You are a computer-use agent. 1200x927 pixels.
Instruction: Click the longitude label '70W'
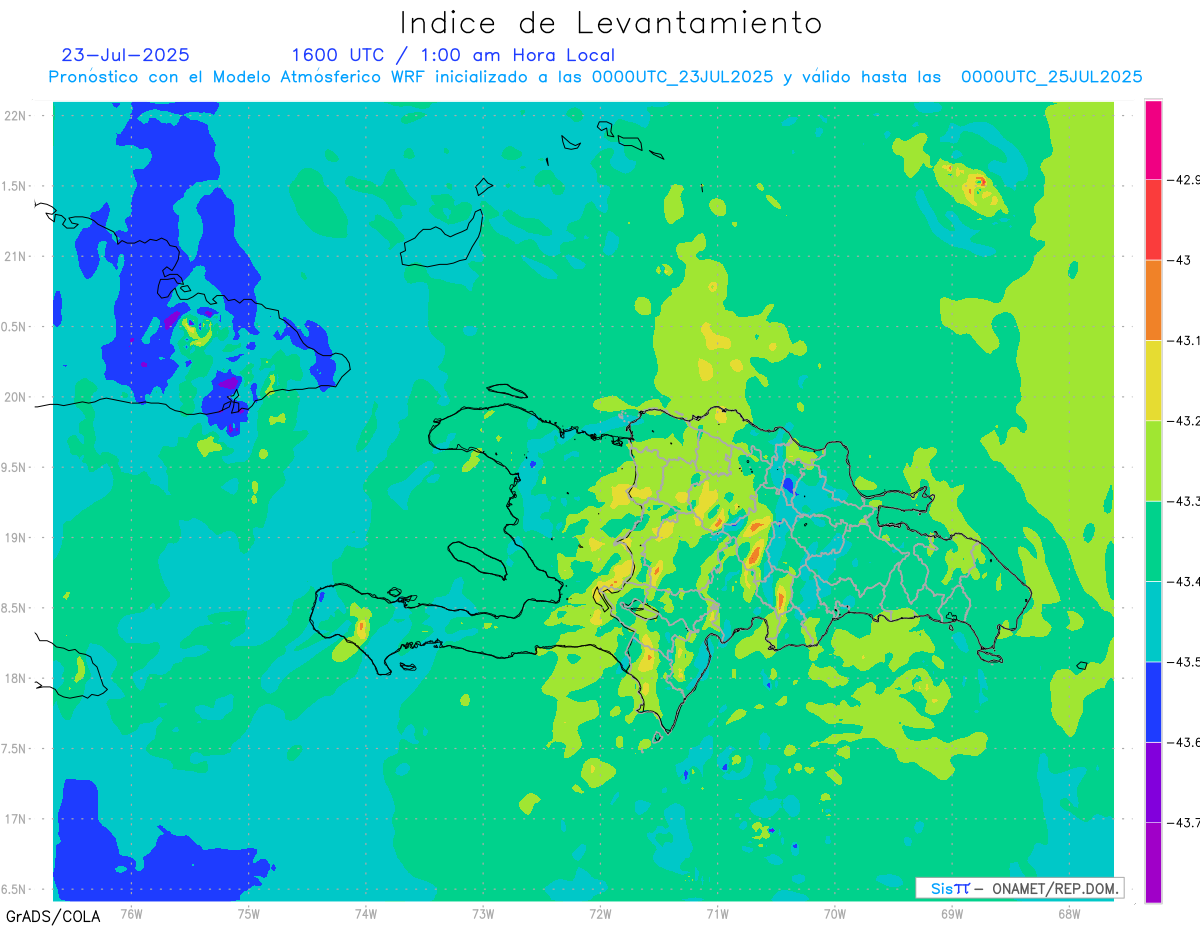[834, 913]
